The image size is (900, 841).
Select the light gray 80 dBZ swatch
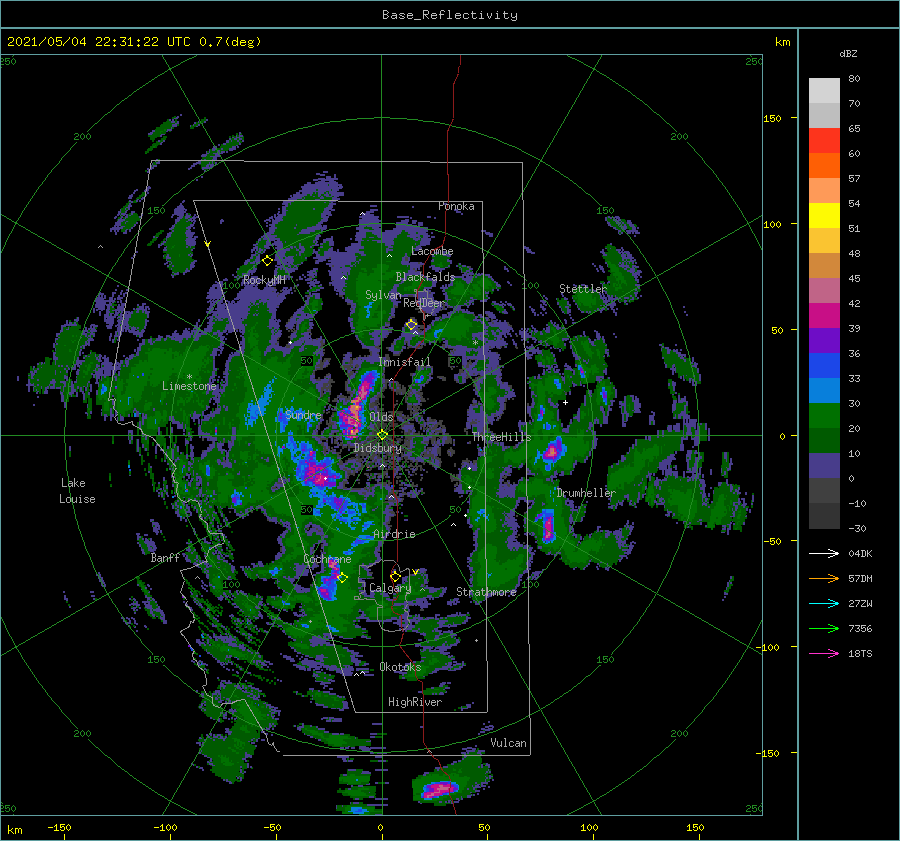[824, 91]
